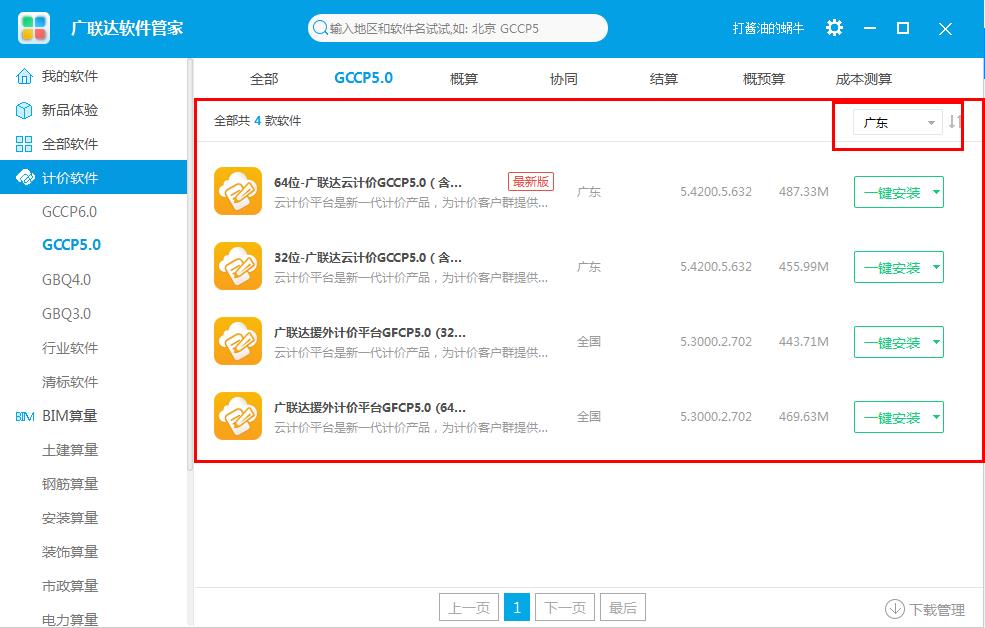985x628 pixels.
Task: Select 计价软件 category
Action: click(94, 178)
